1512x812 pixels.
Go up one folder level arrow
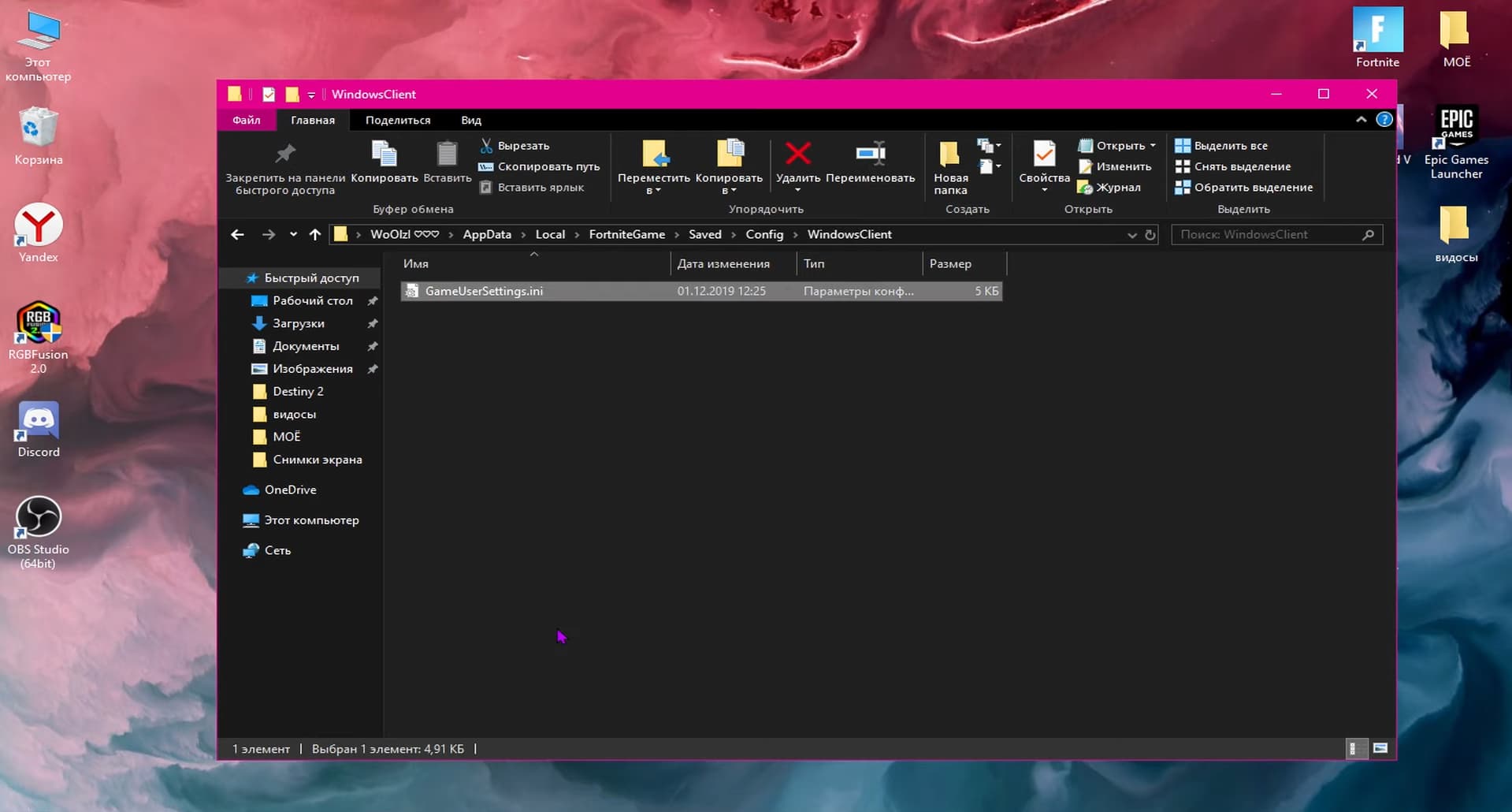(315, 235)
